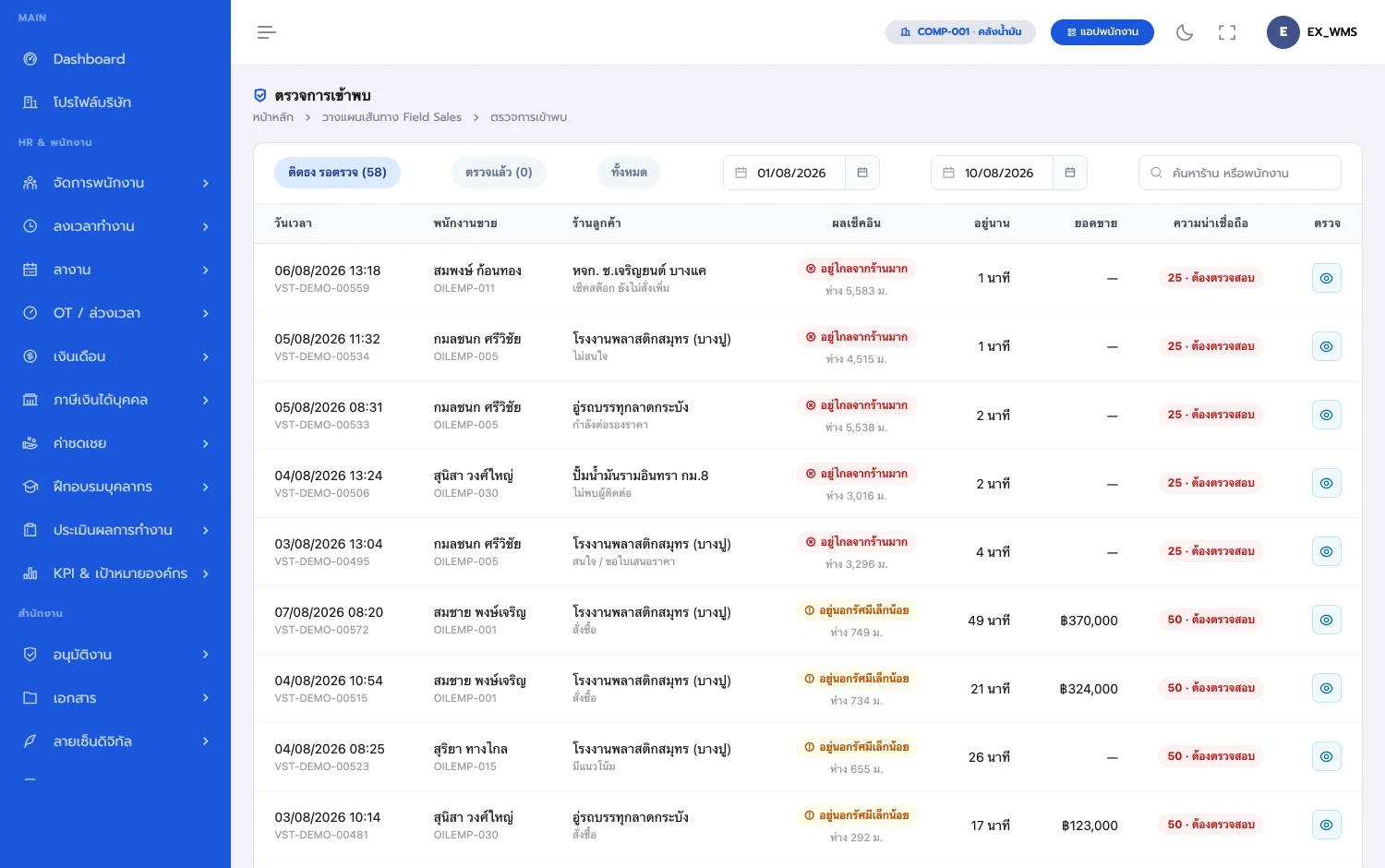Toggle dark mode with the moon icon
The image size is (1385, 868).
1185,32
